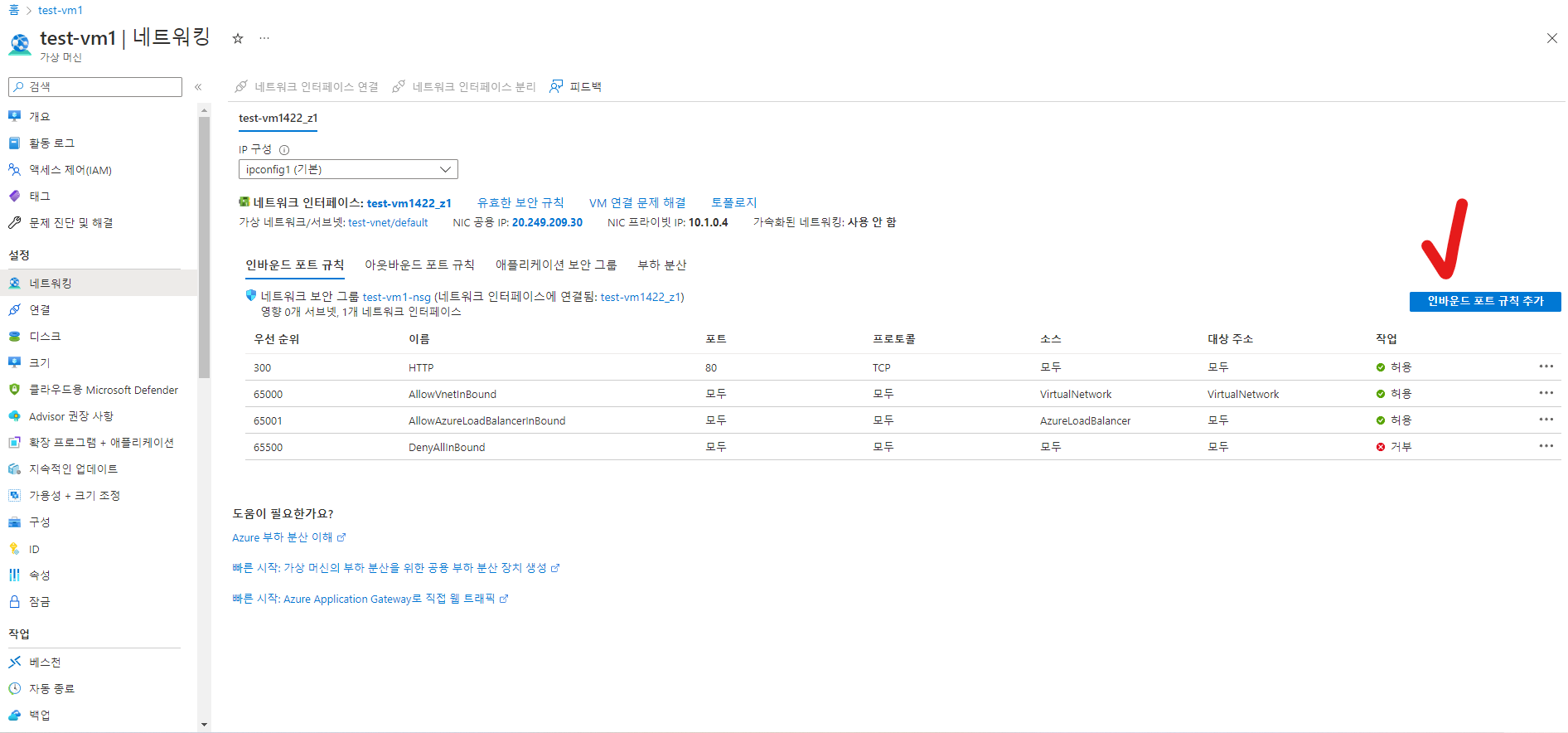
Task: Click the 디스크 icon in the sidebar
Action: [14, 336]
